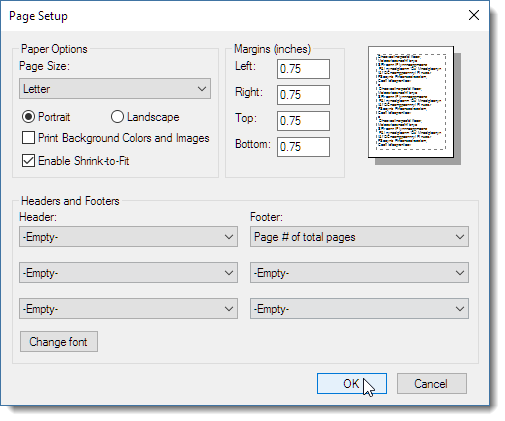Click the Left margin input field
Screen dimensions: 505x421
pyautogui.click(x=303, y=69)
